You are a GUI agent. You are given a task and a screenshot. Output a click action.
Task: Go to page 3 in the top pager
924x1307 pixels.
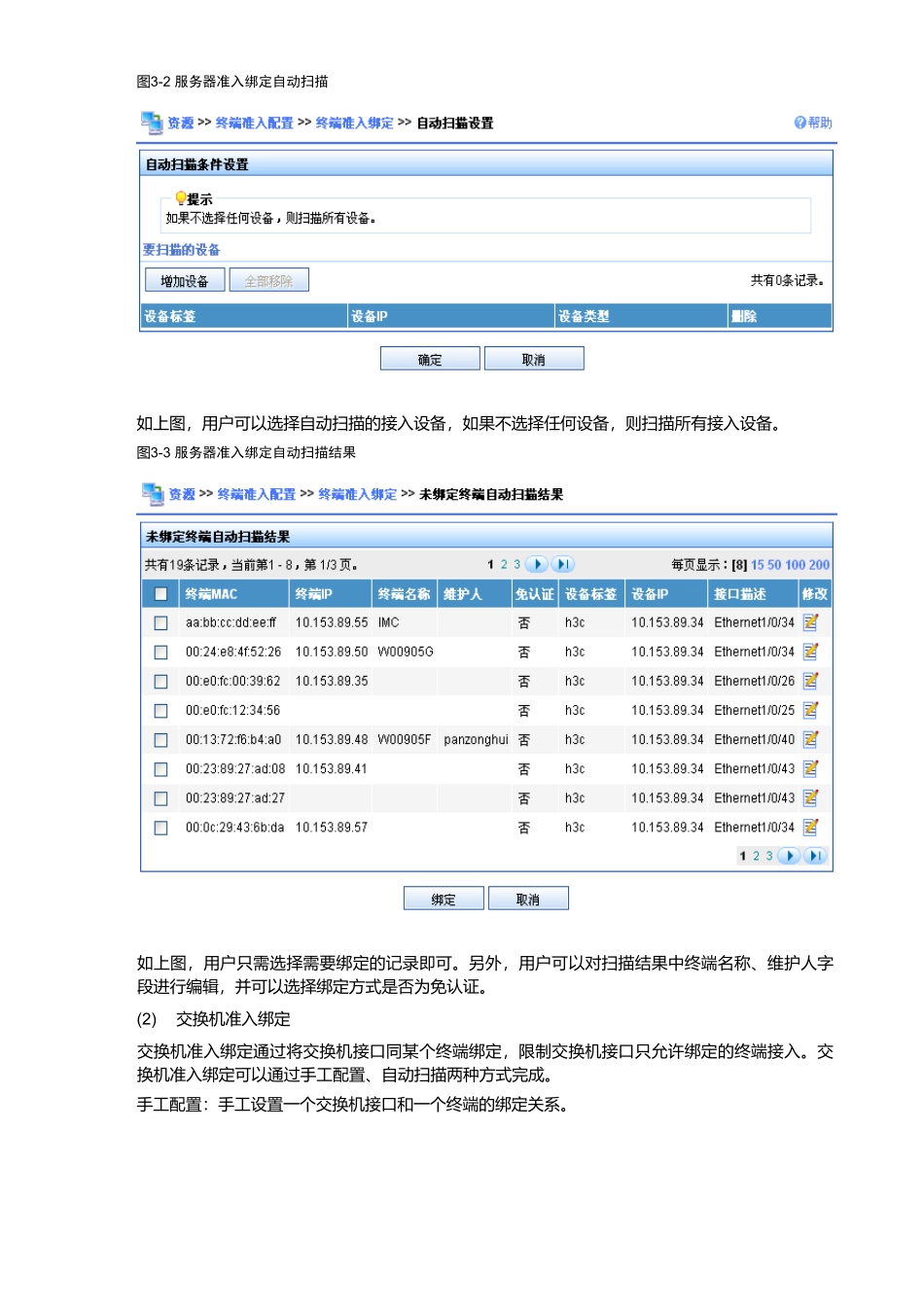[x=516, y=564]
